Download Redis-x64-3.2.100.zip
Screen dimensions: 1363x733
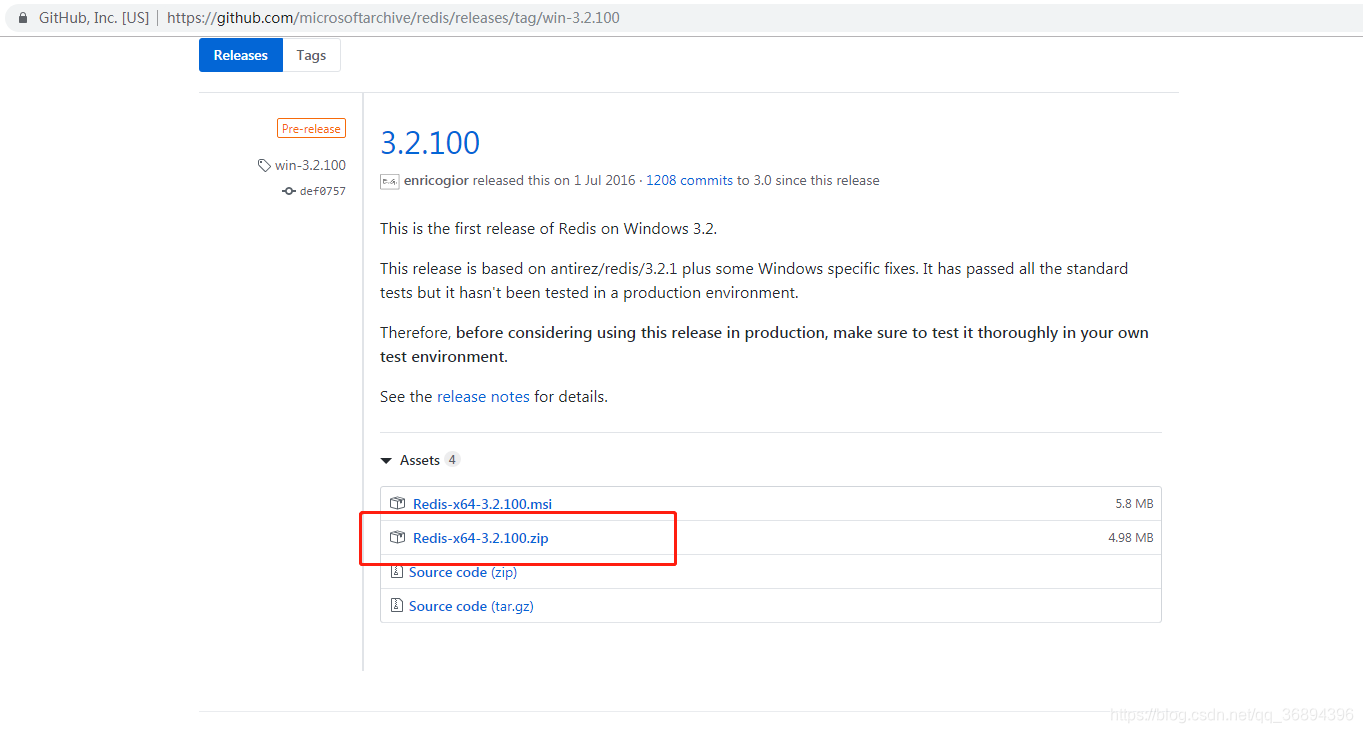click(481, 538)
